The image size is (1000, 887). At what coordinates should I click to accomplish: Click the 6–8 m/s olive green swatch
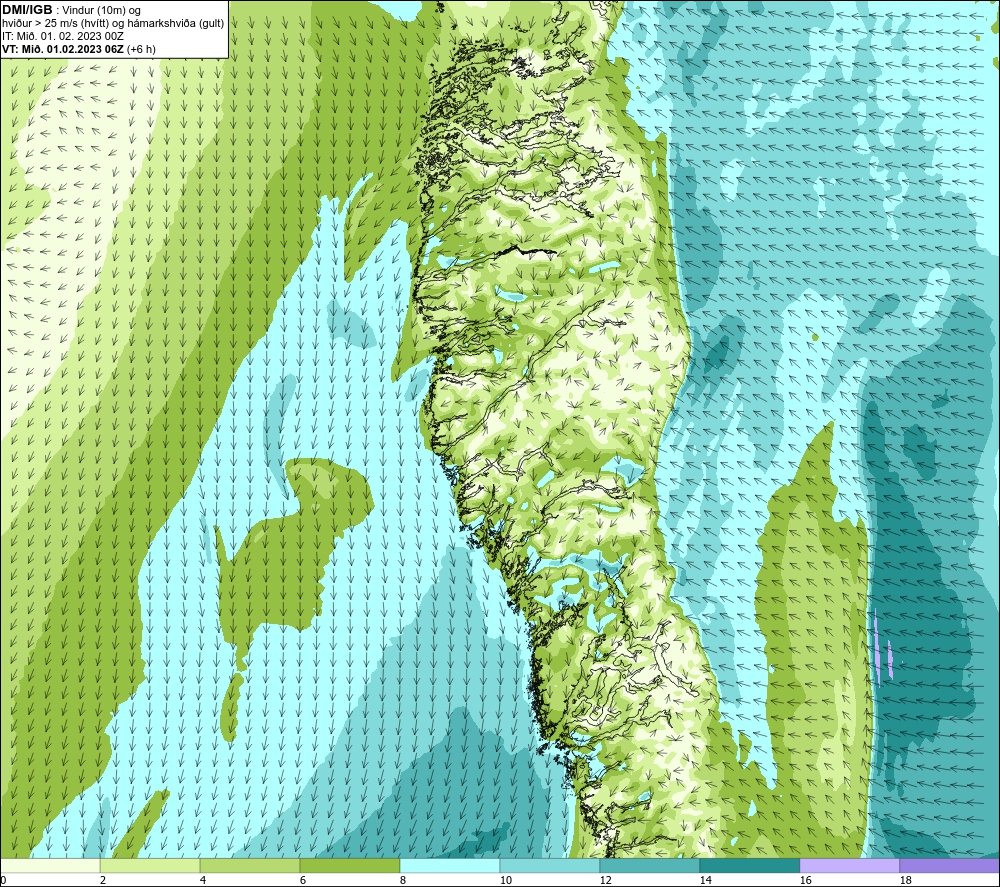[x=349, y=865]
